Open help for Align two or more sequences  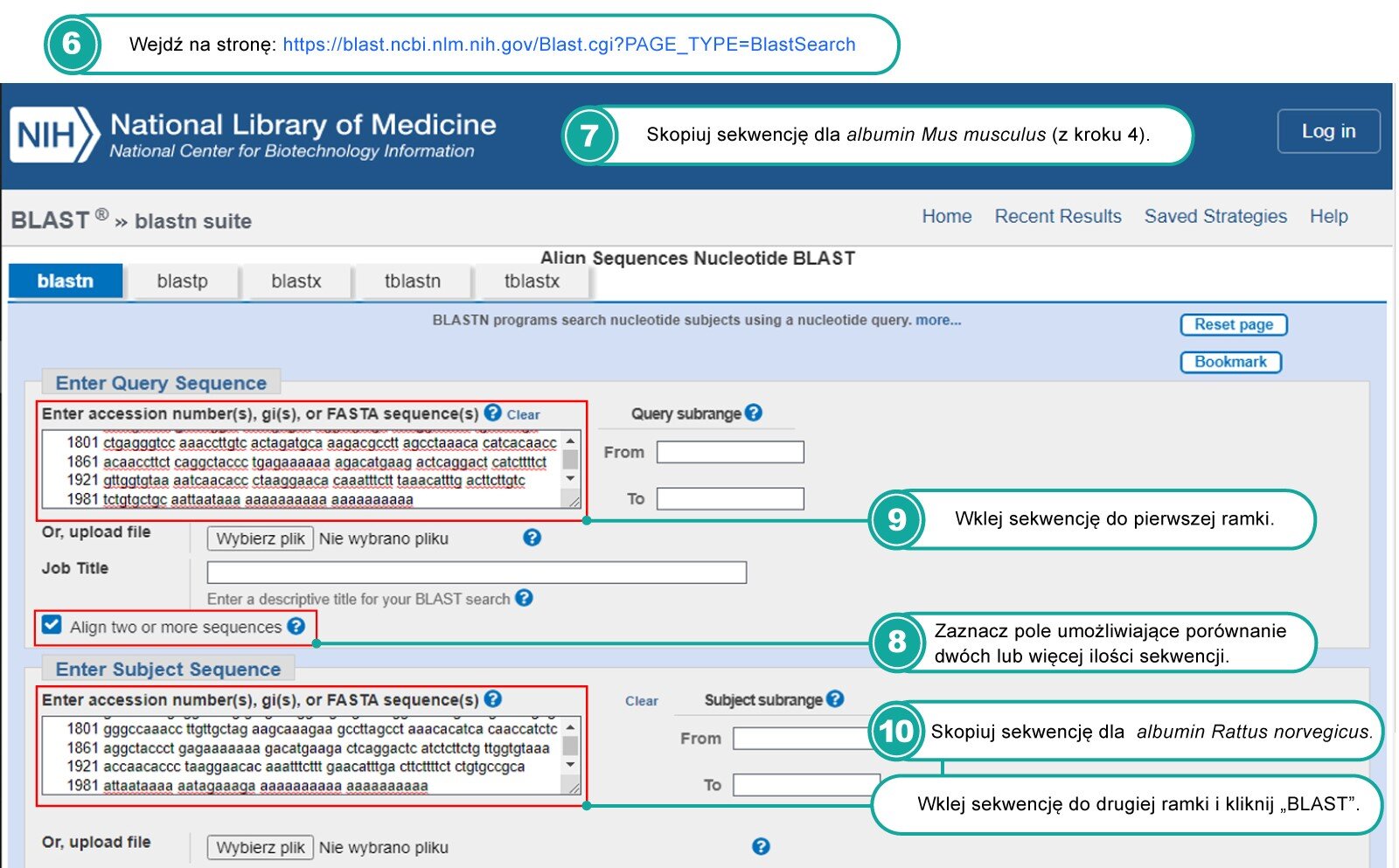tap(296, 626)
